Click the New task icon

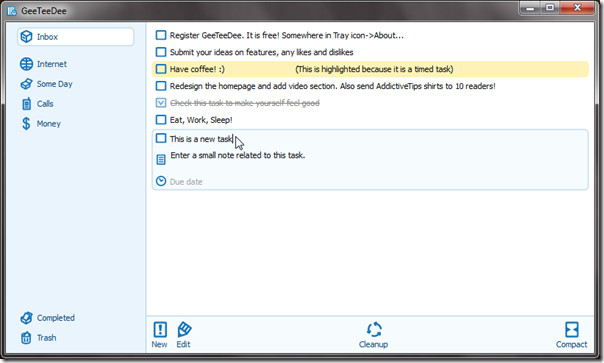(160, 330)
